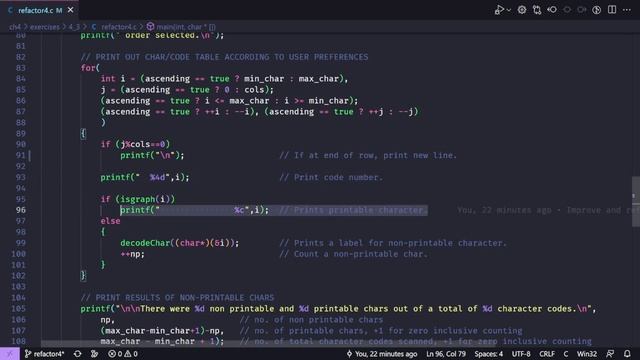640x360 pixels.
Task: Switch git branch refactor4 in status bar
Action: point(44,354)
